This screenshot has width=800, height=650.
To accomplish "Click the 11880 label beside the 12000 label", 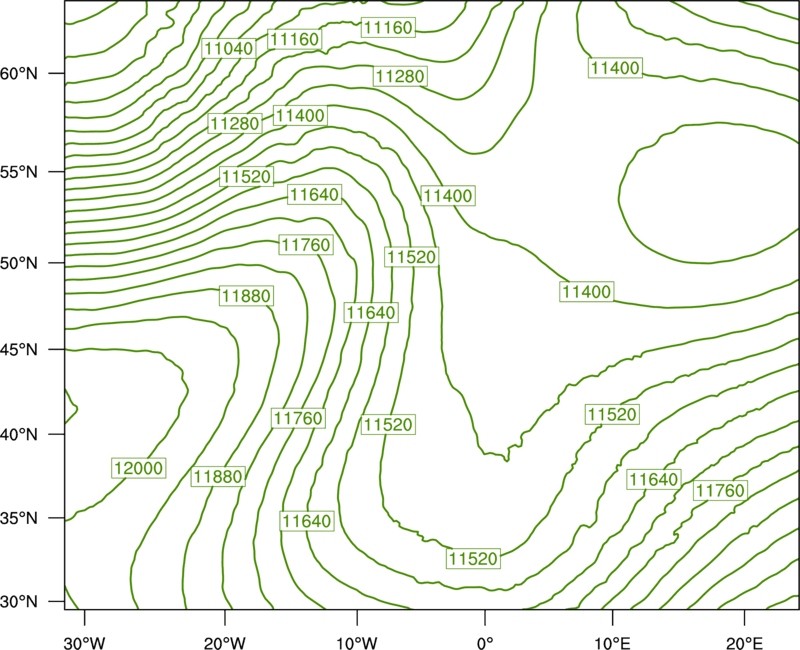I will coord(218,477).
